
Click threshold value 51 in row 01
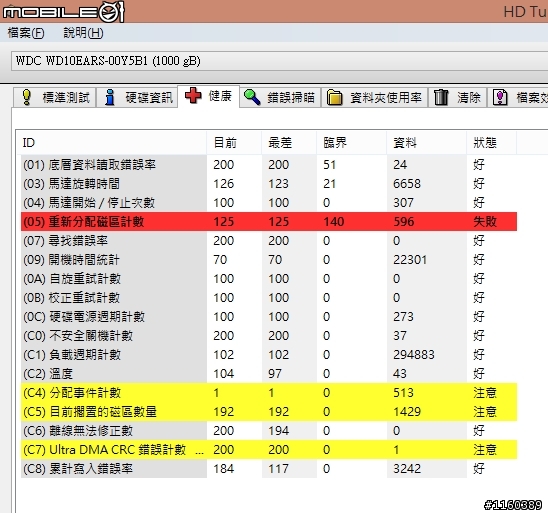click(330, 165)
